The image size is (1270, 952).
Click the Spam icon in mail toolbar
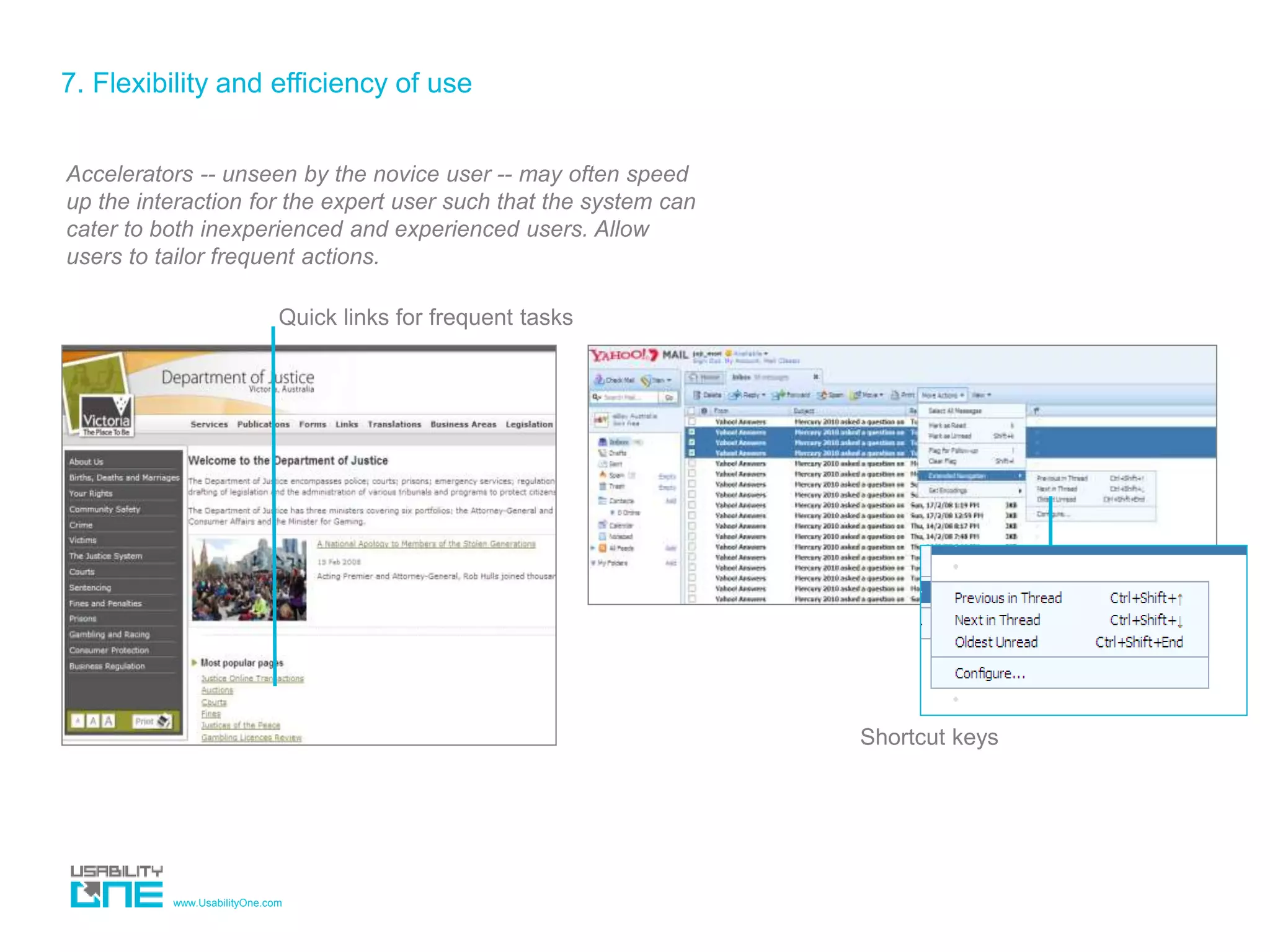823,395
